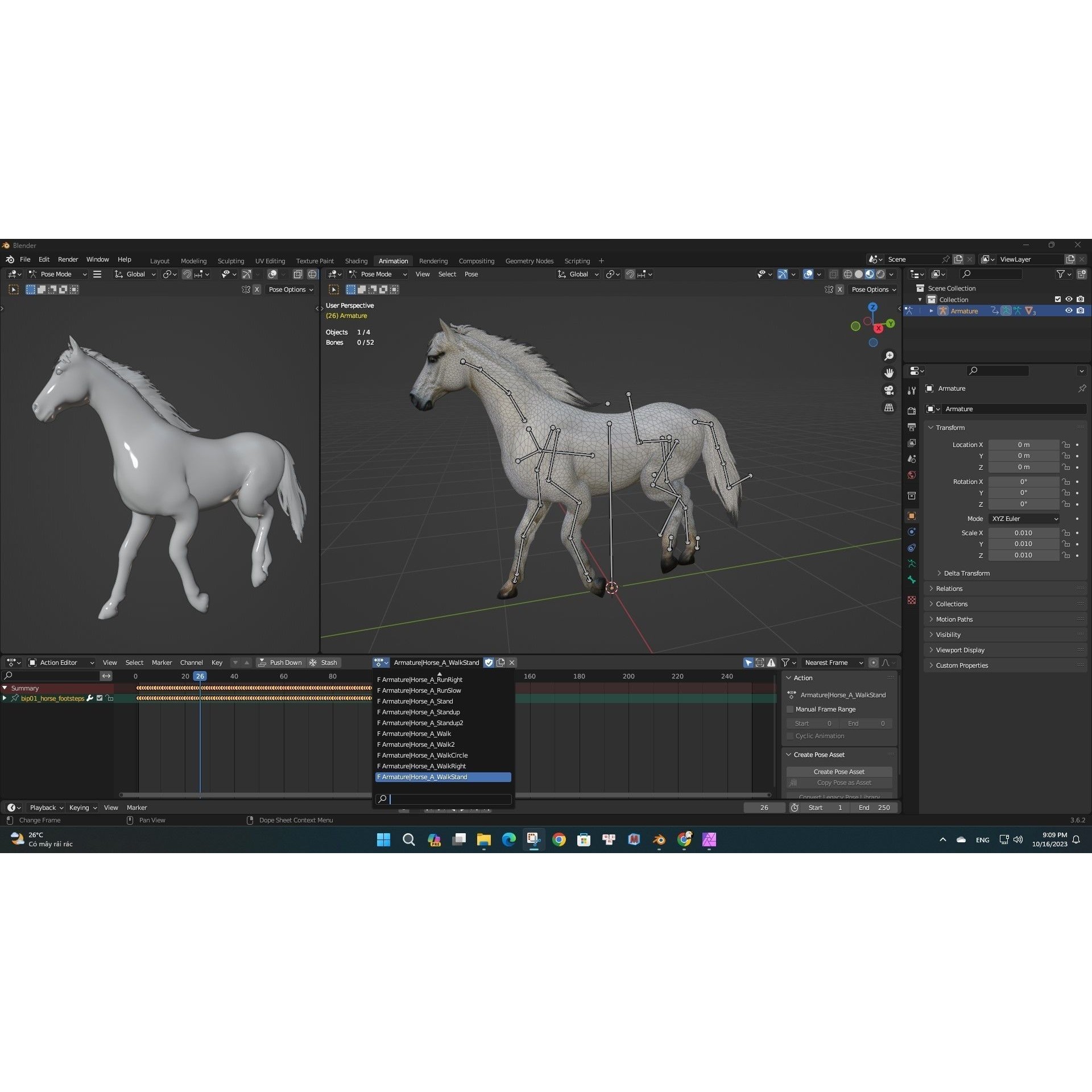Toggle the Armature viewport visibility eye
This screenshot has height=1092, width=1092.
click(x=1069, y=311)
